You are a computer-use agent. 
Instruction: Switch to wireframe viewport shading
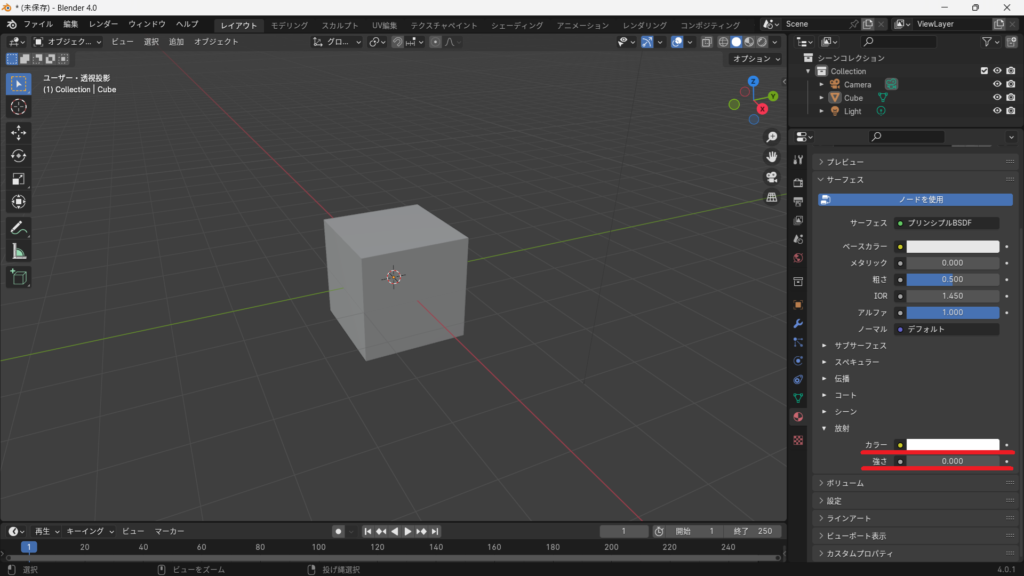click(x=723, y=42)
